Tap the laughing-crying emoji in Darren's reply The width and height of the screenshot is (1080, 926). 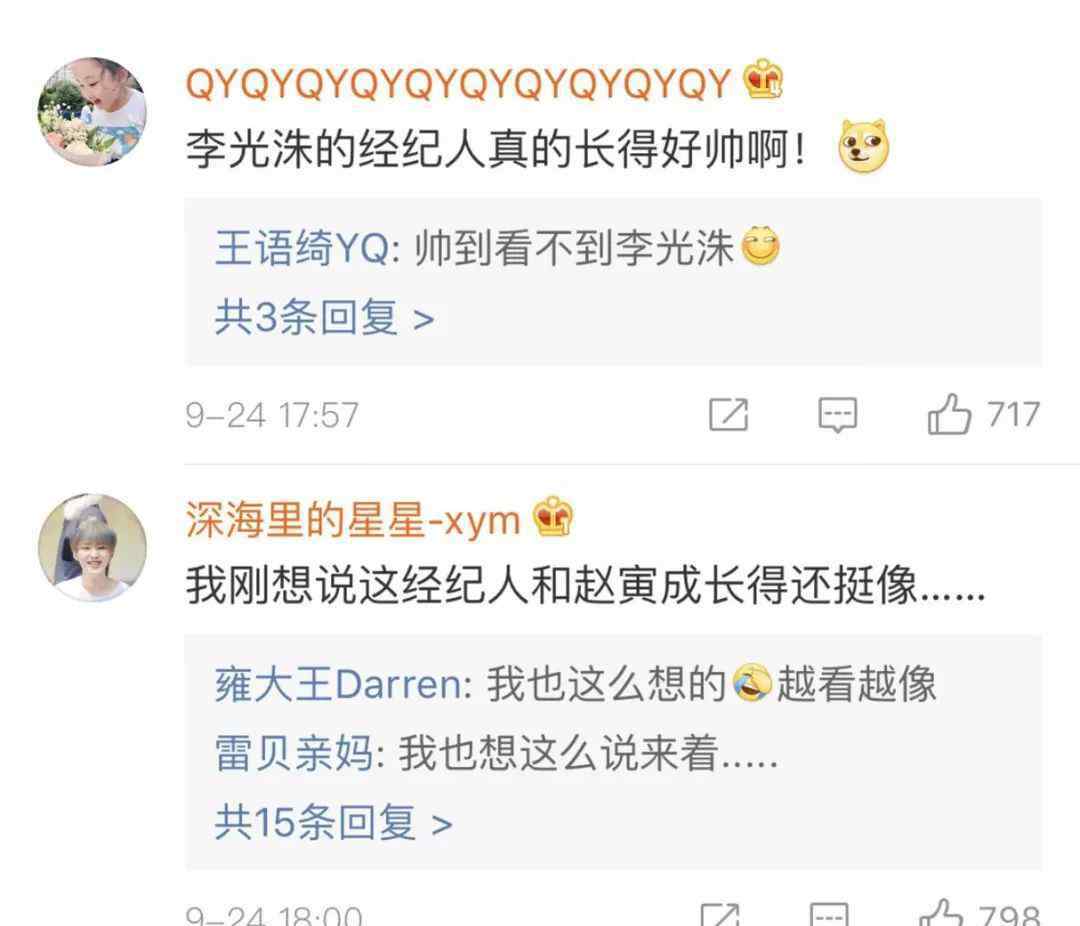(x=751, y=683)
